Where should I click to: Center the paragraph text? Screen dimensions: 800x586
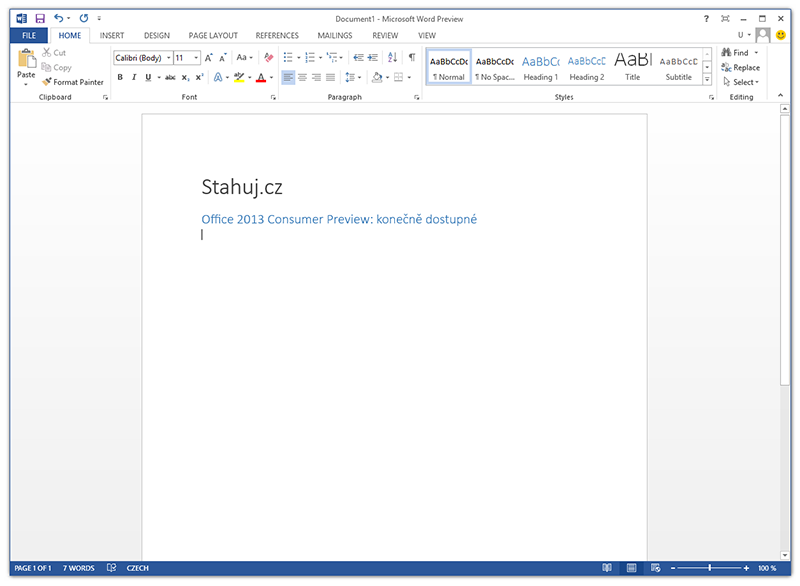pyautogui.click(x=303, y=78)
